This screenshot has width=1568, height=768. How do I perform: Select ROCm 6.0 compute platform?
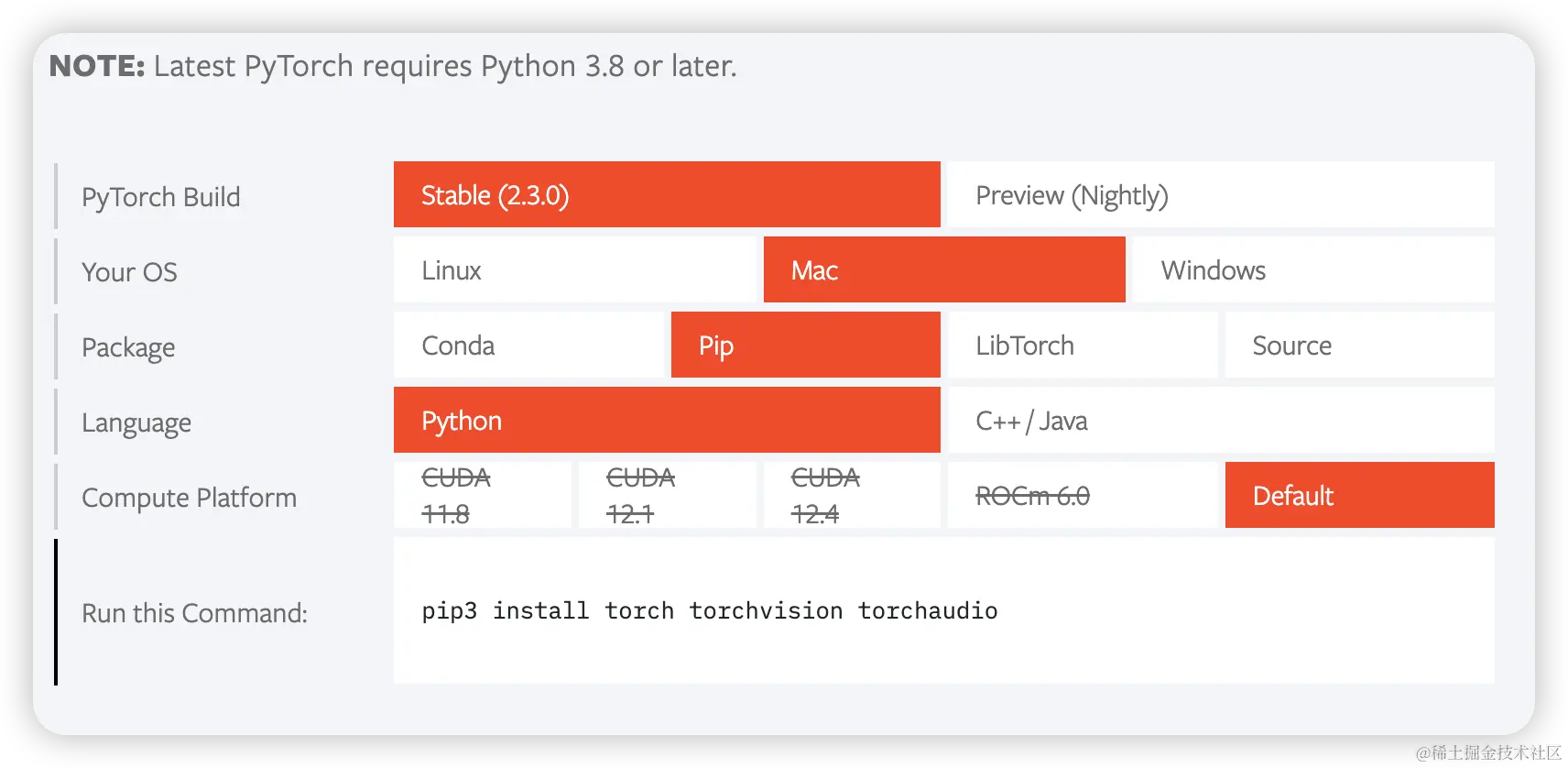[1083, 495]
